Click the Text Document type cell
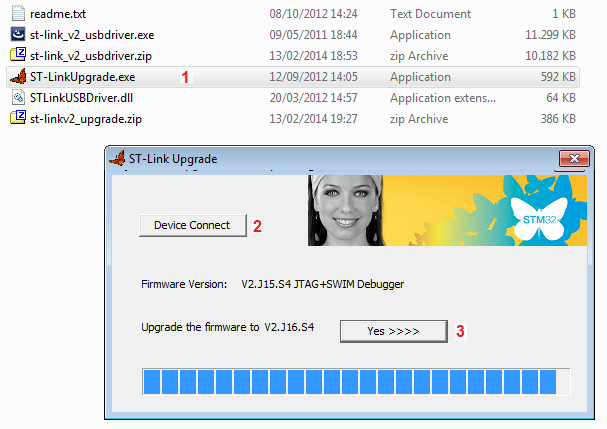This screenshot has height=429, width=607. 430,14
